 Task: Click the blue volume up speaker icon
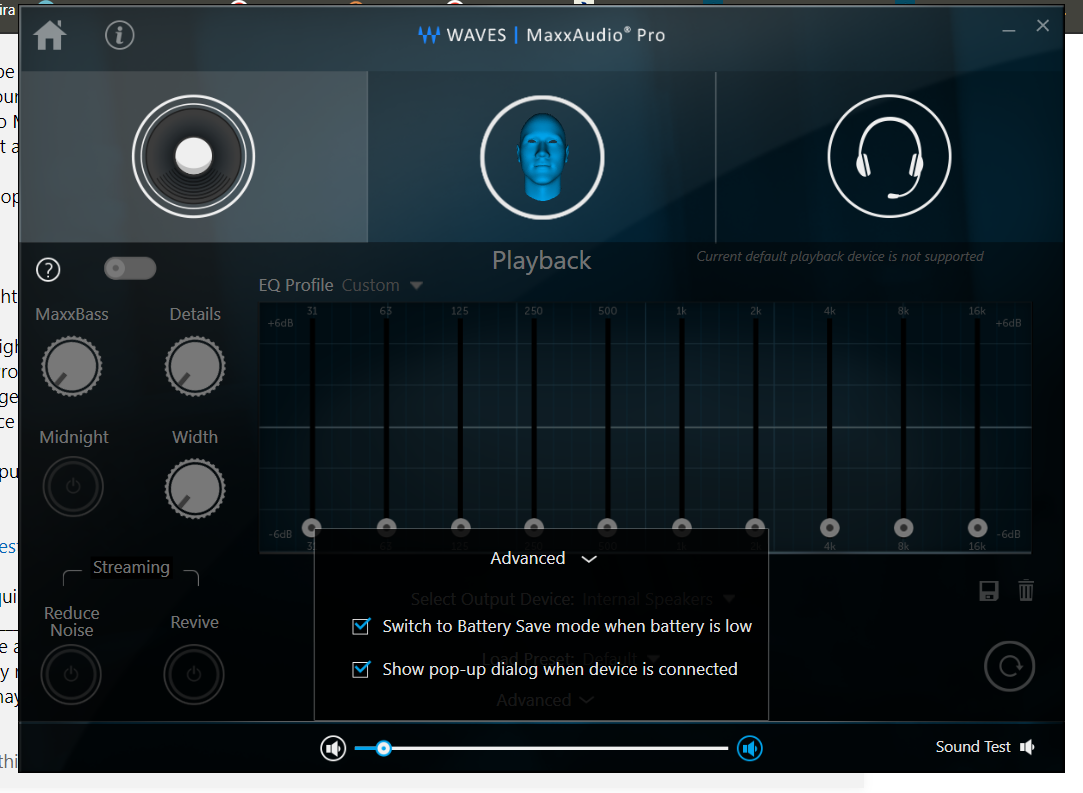click(x=749, y=748)
